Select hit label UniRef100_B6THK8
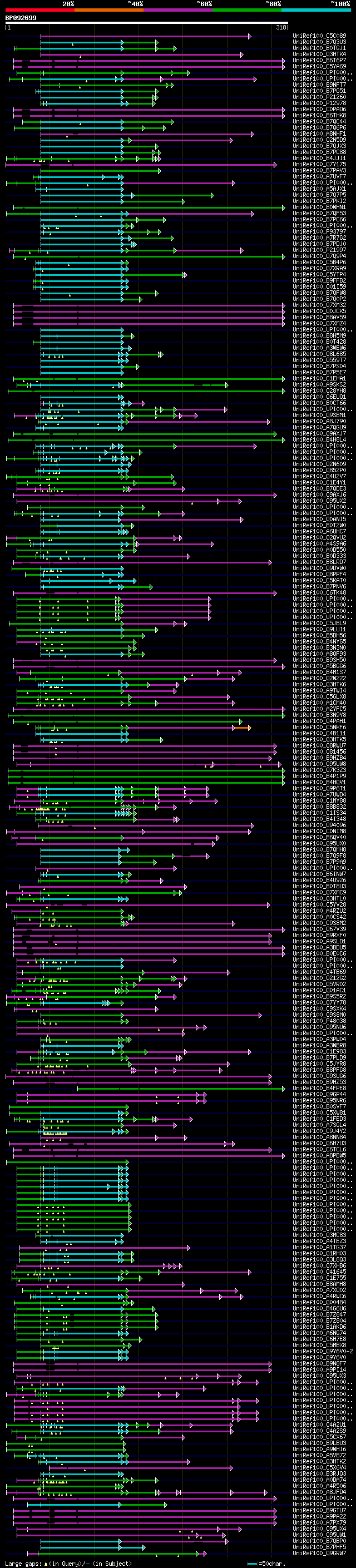Image resolution: width=356 pixels, height=1568 pixels. coord(319,115)
